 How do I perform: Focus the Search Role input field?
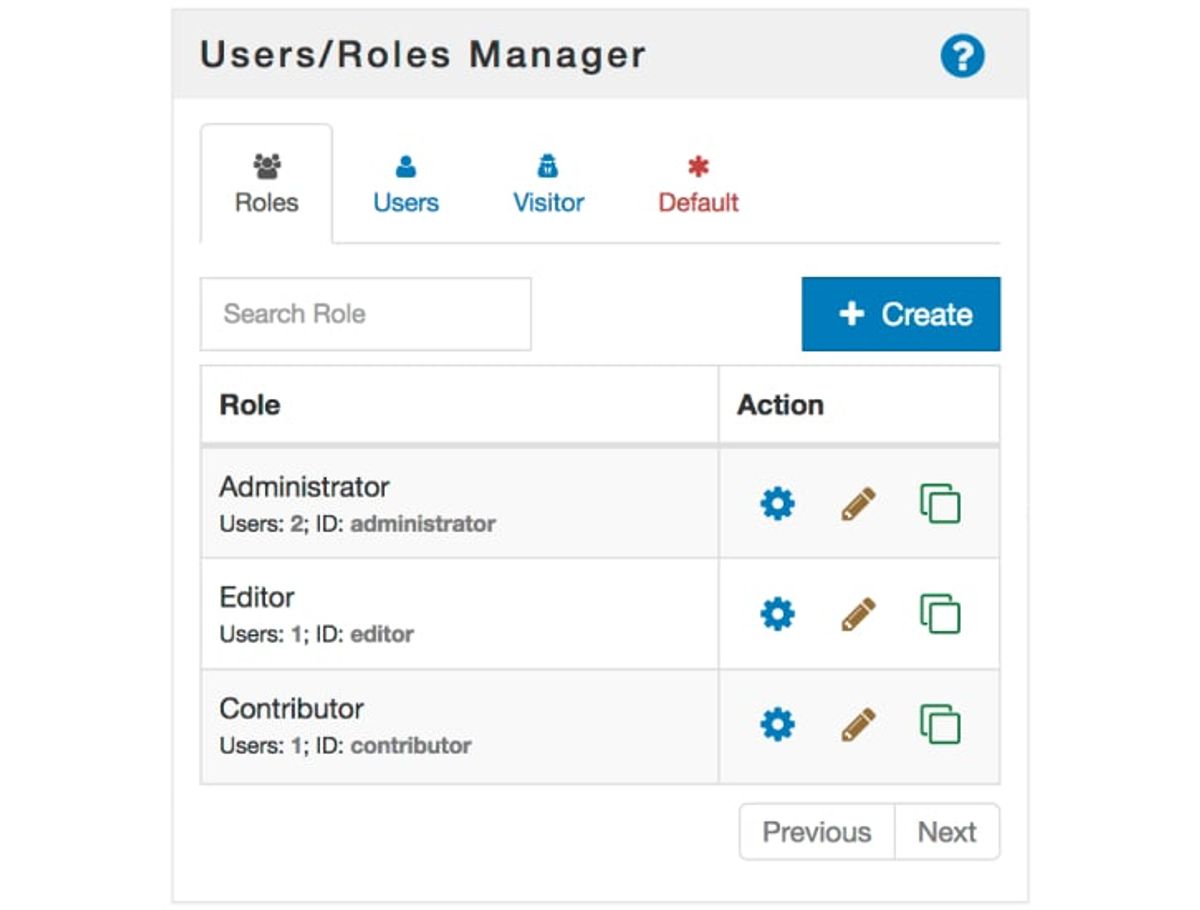click(x=366, y=314)
